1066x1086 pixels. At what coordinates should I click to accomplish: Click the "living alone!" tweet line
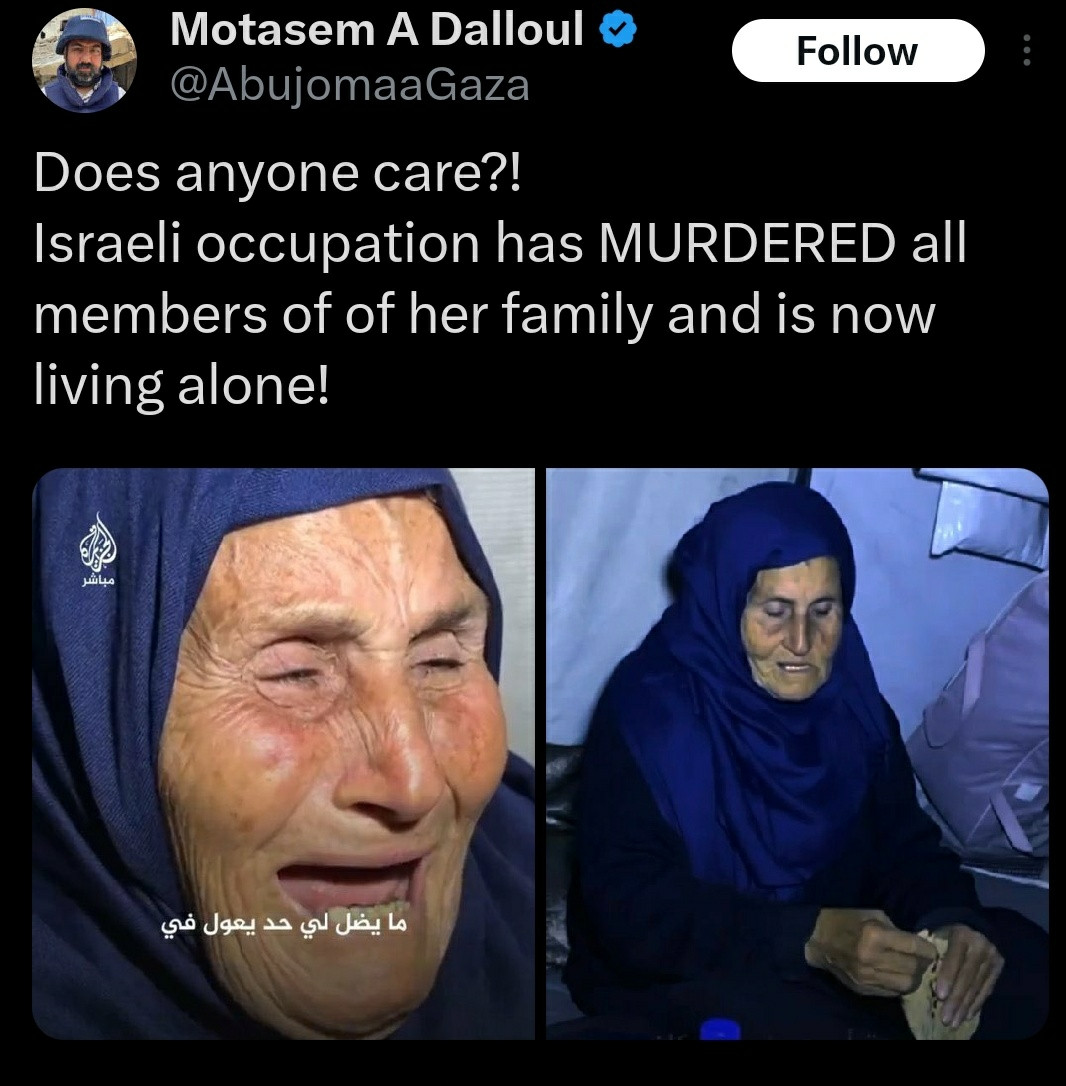coord(181,385)
